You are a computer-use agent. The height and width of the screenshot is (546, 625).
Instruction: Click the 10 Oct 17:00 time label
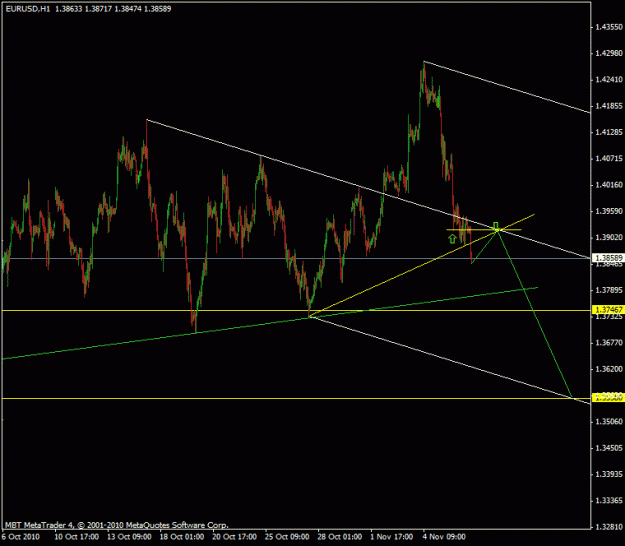coord(77,537)
